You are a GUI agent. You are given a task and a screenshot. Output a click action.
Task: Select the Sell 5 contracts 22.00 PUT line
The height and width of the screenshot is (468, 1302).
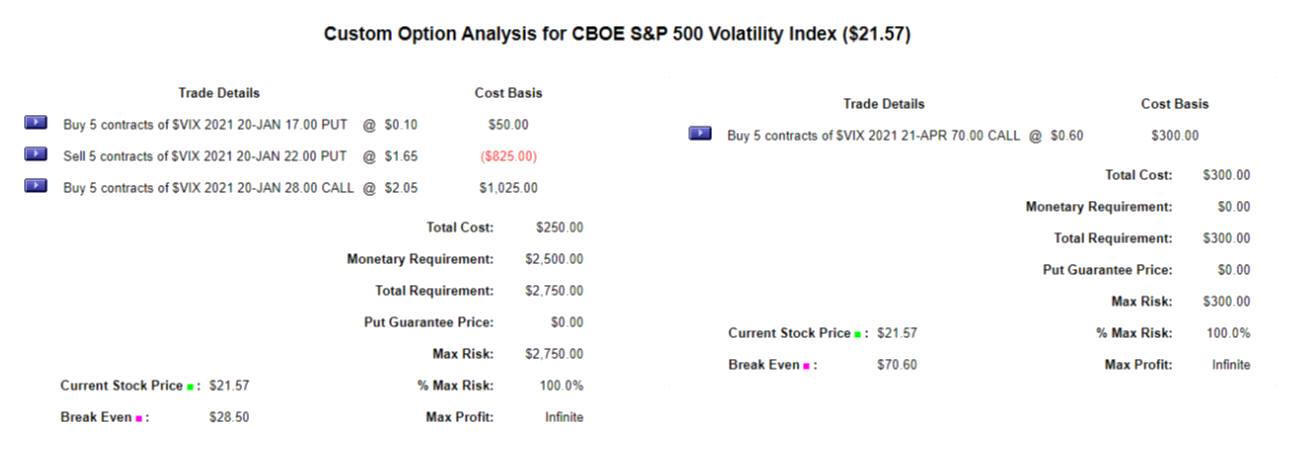point(240,156)
